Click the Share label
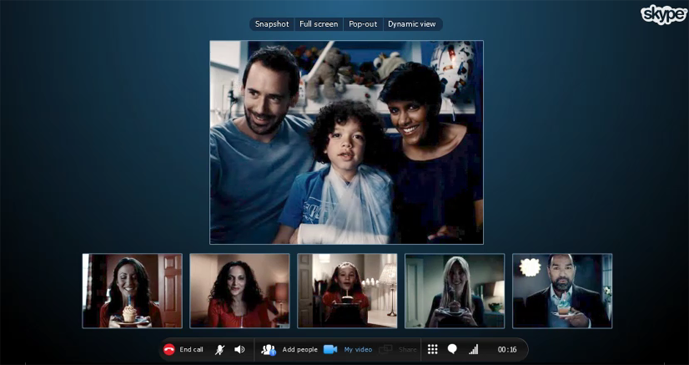This screenshot has width=689, height=365. pos(407,350)
